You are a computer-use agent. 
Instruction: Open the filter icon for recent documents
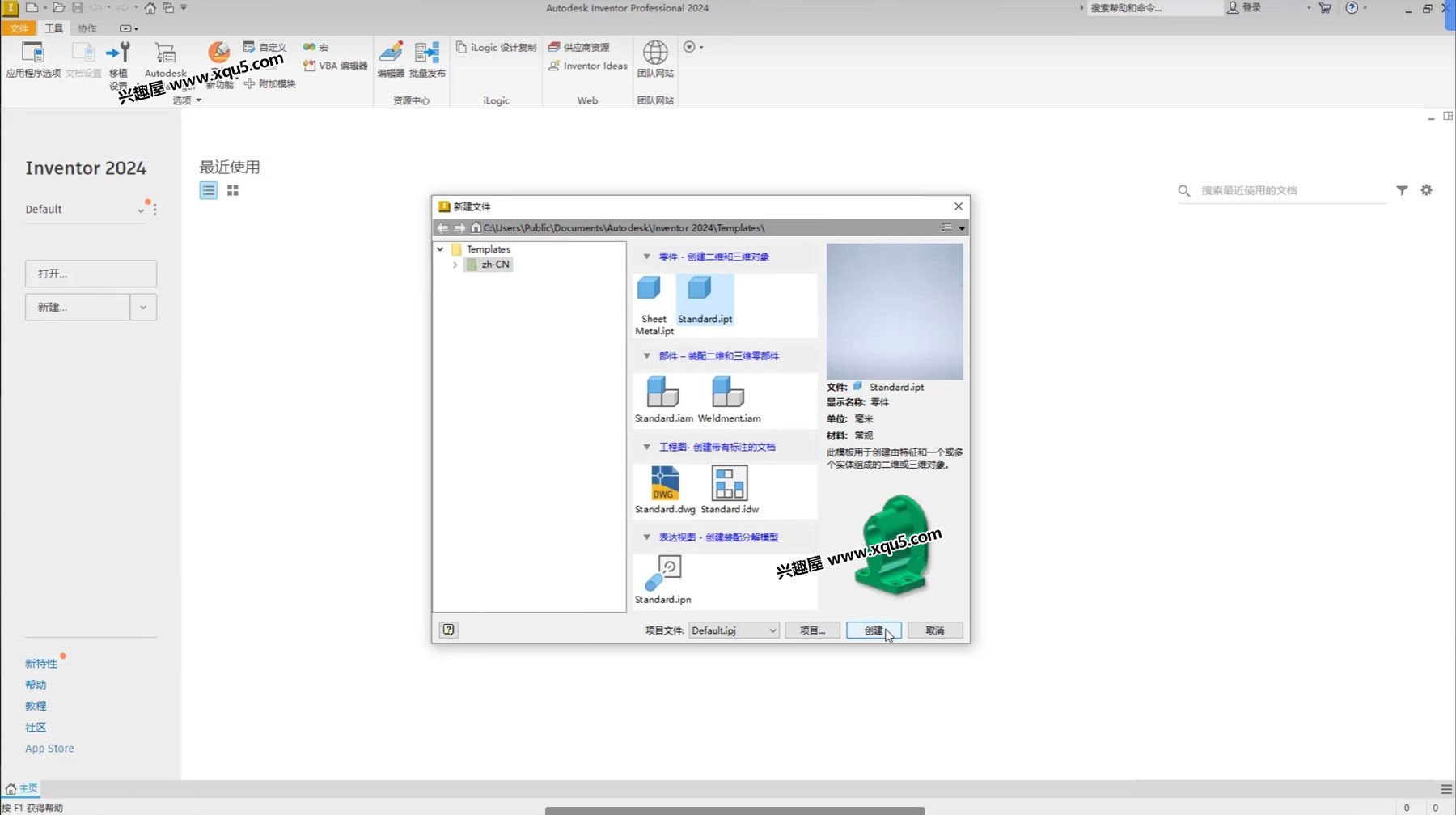[1402, 190]
